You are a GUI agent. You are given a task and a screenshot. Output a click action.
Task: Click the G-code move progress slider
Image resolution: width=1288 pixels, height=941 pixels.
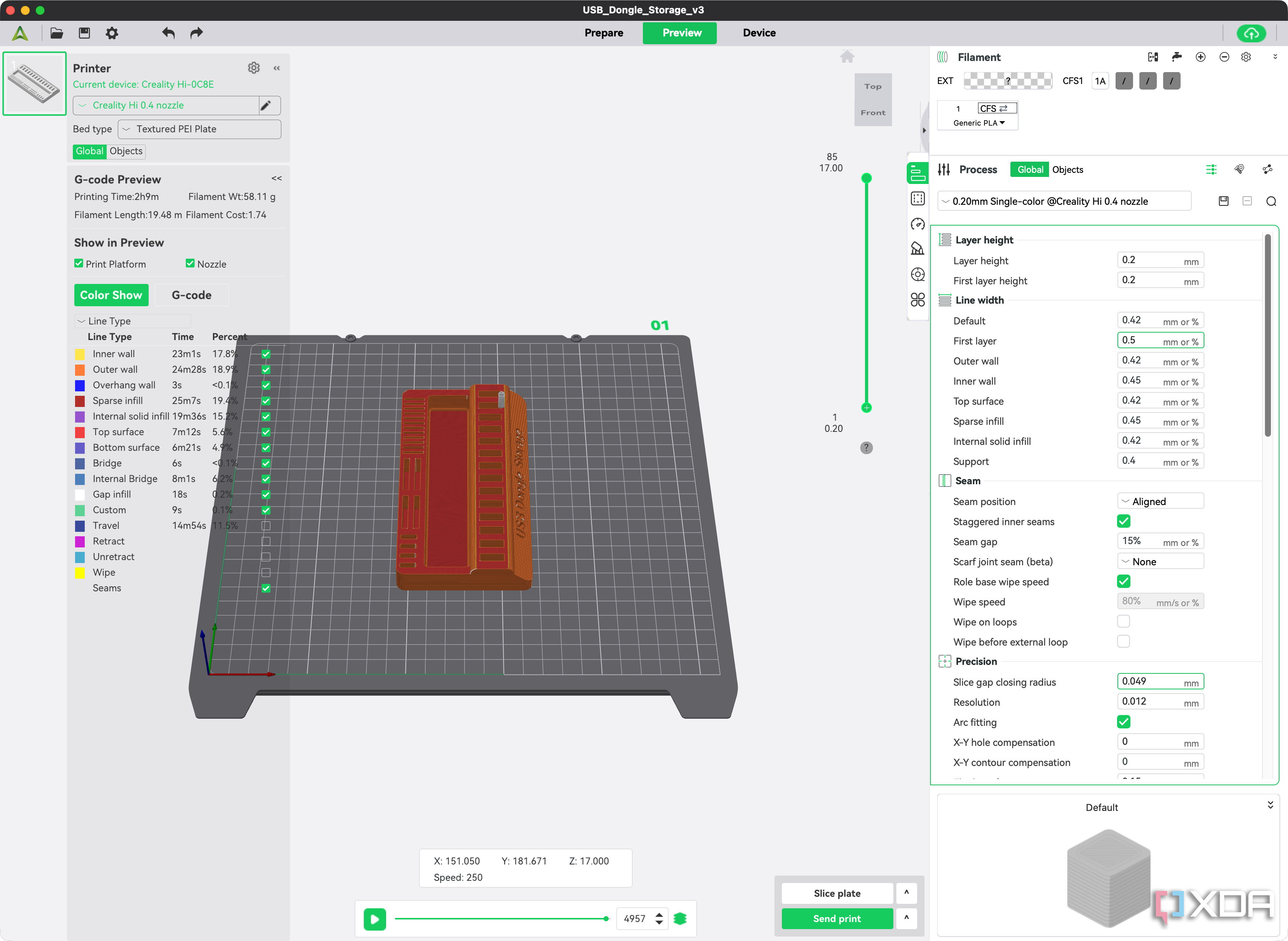[x=502, y=918]
